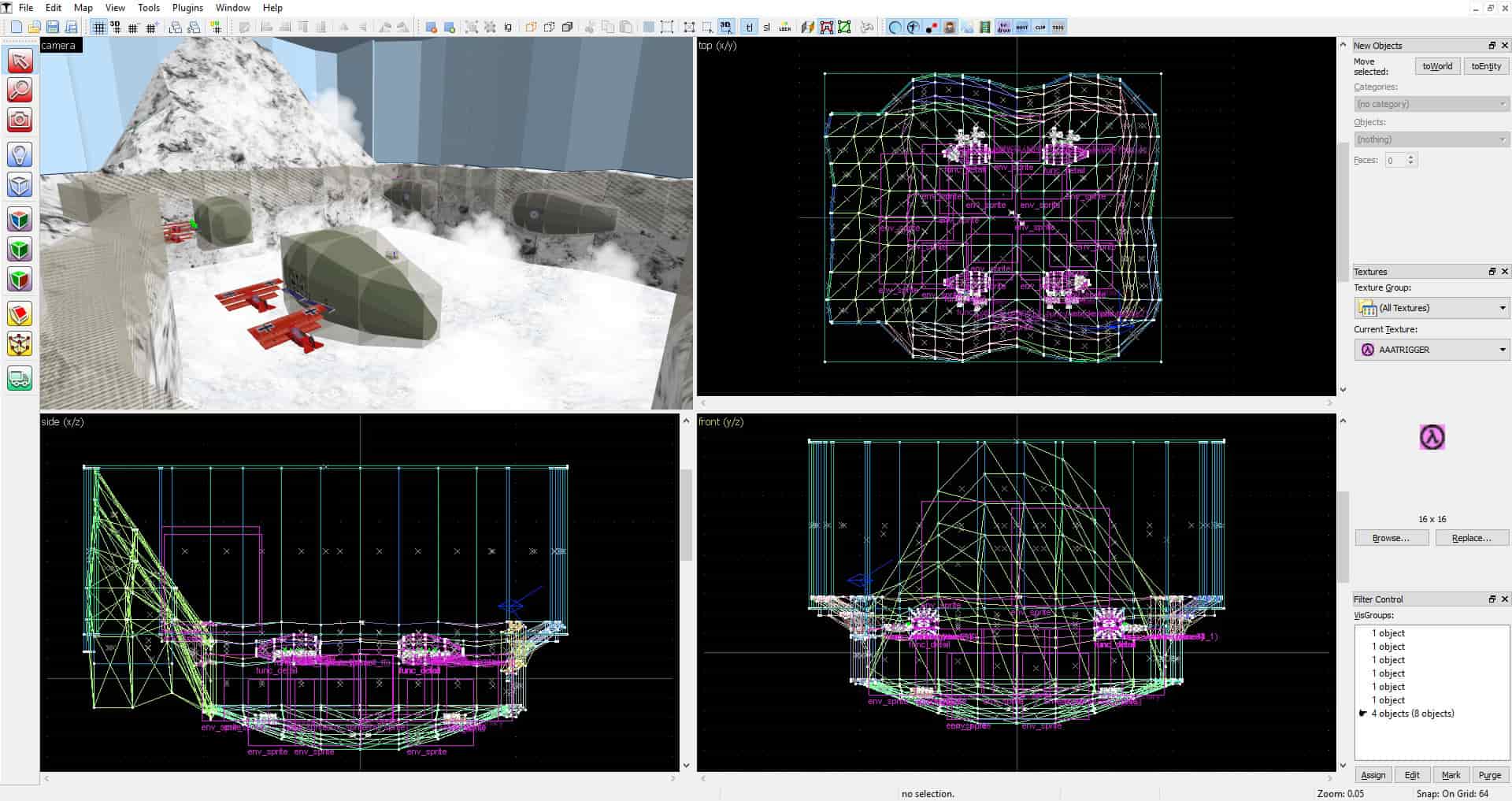
Task: Click the toWorld button
Action: coord(1437,66)
